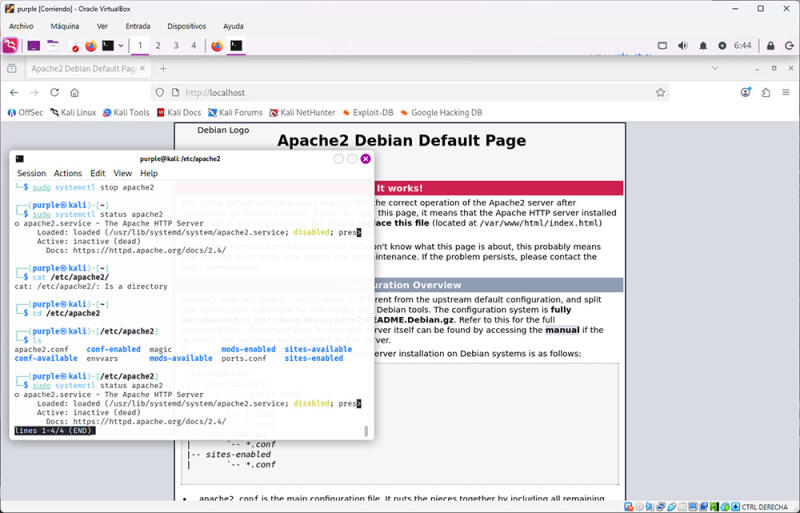The image size is (800, 513).
Task: Open notifications bell in Kali panel
Action: [x=703, y=45]
